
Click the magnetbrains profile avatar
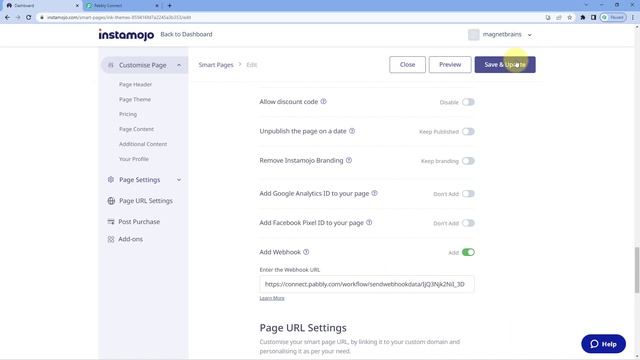473,35
